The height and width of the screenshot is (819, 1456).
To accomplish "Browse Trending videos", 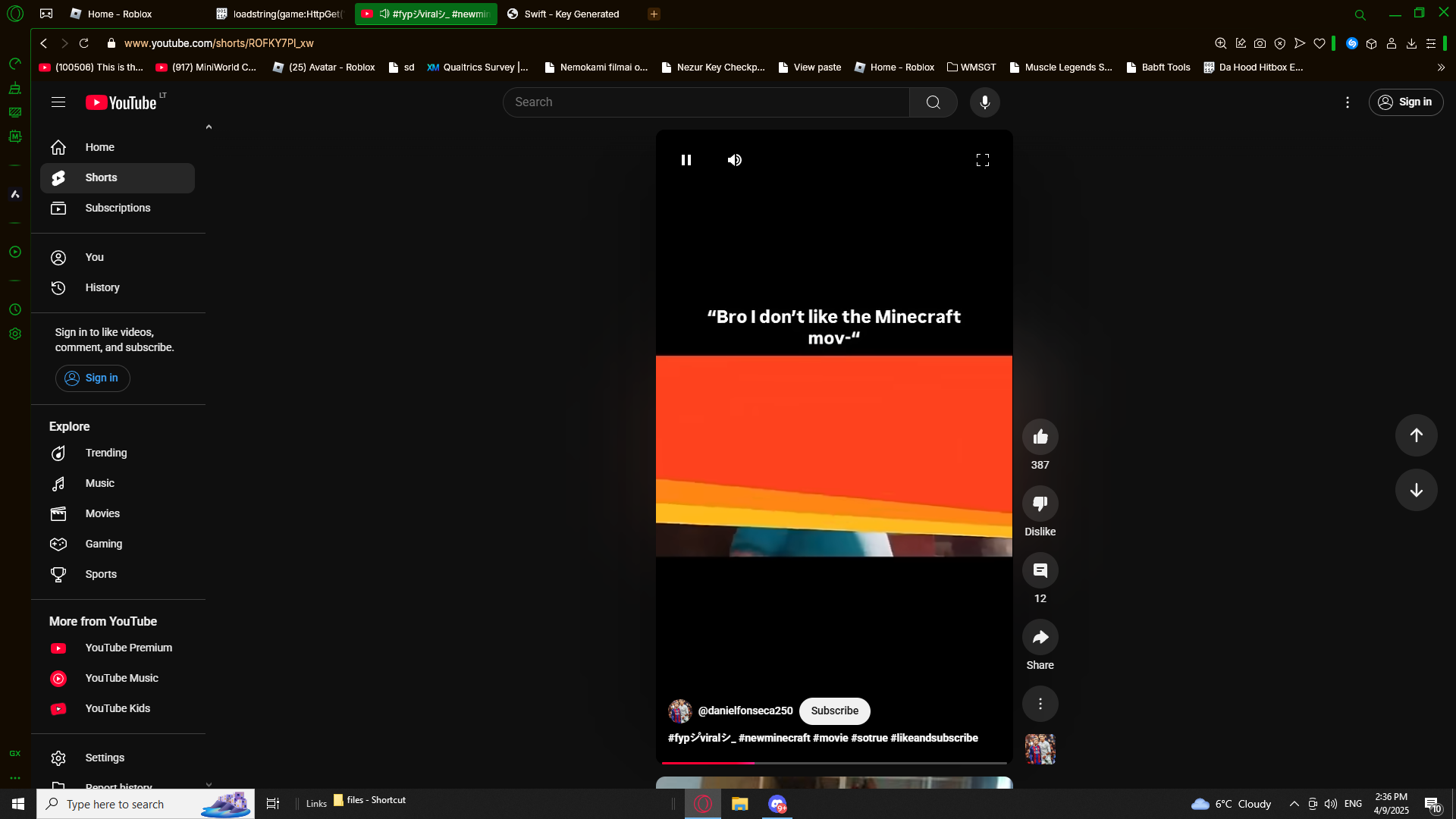I will tap(118, 453).
